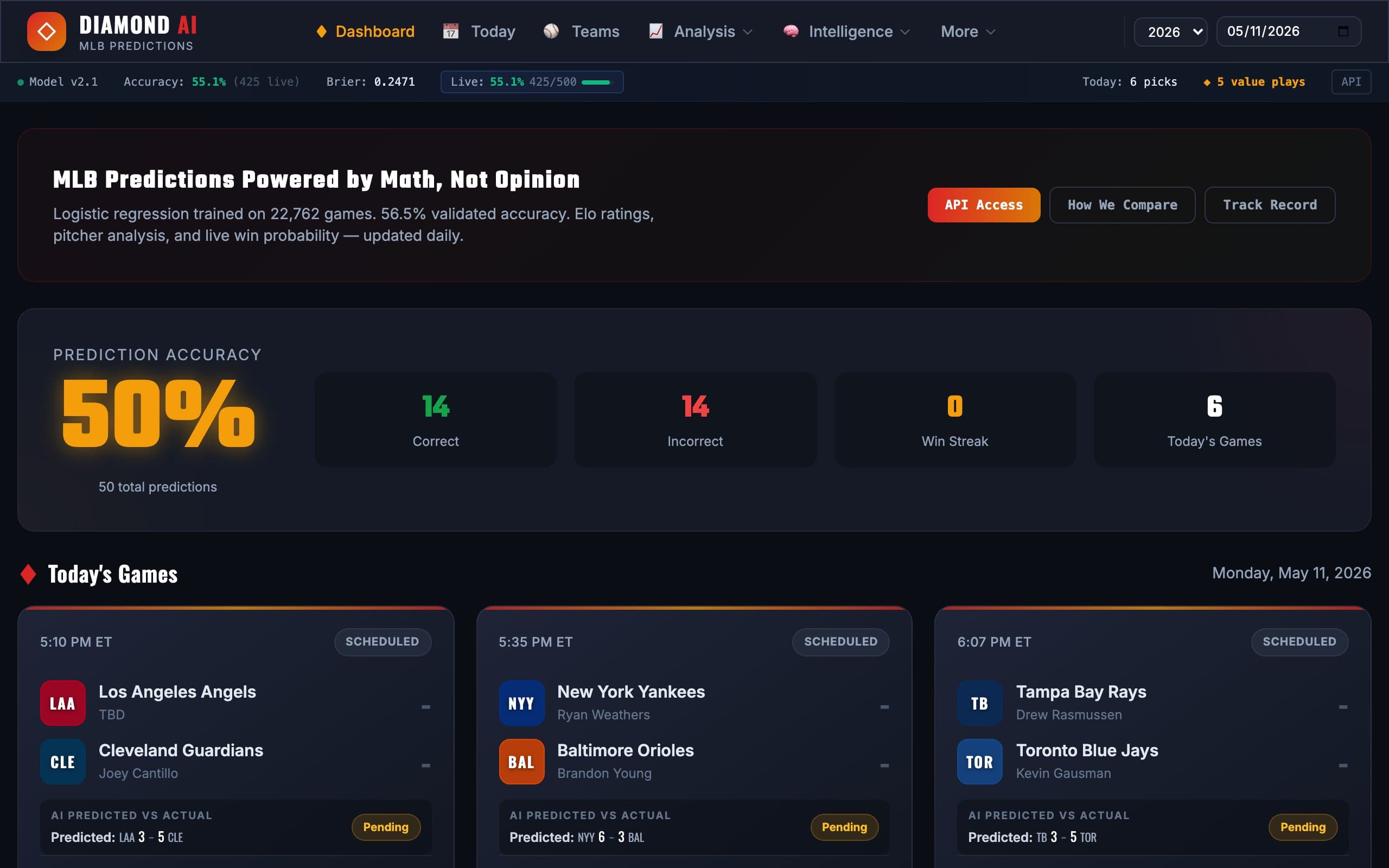This screenshot has height=868, width=1389.
Task: Click the 0 Win Streak stat card
Action: (x=955, y=420)
